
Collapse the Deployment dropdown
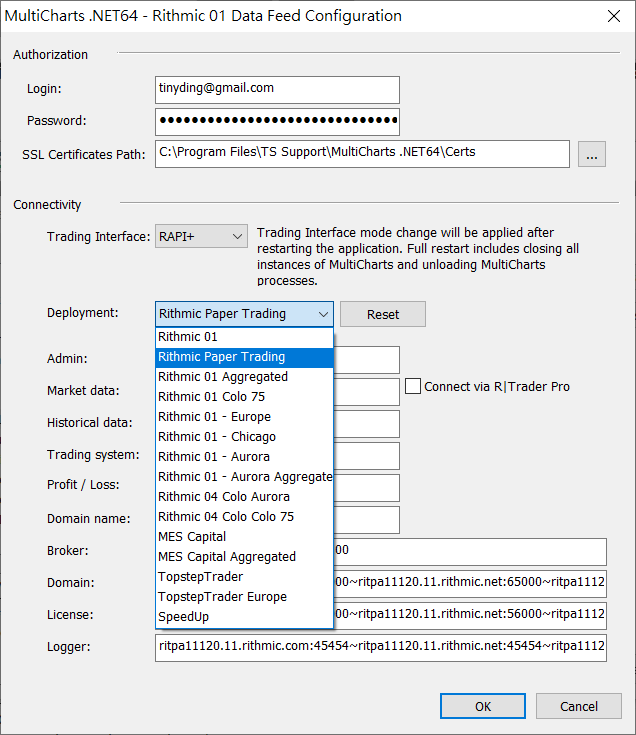(x=323, y=314)
